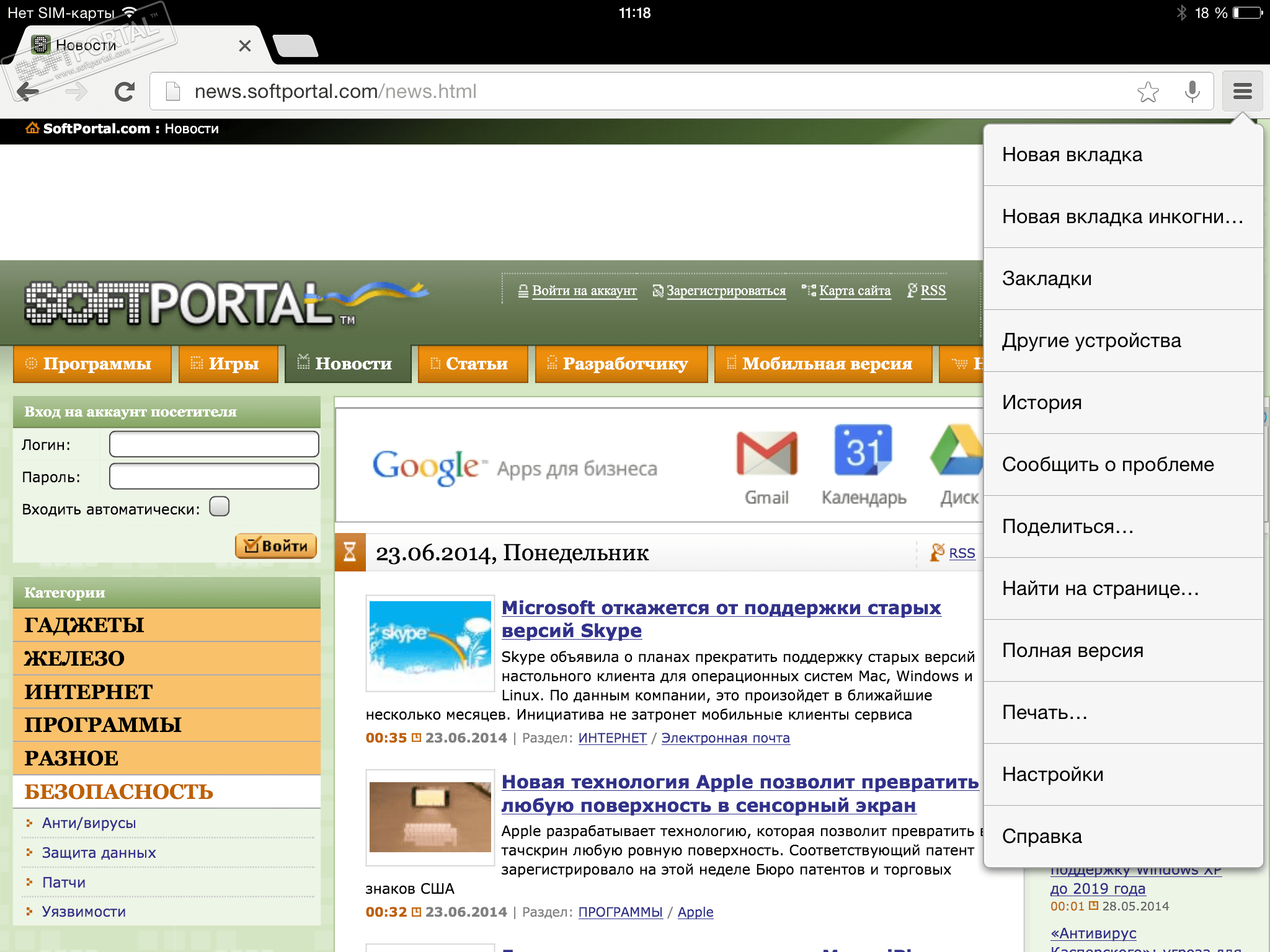Click the Google Calendar icon
The image size is (1270, 952).
[863, 451]
